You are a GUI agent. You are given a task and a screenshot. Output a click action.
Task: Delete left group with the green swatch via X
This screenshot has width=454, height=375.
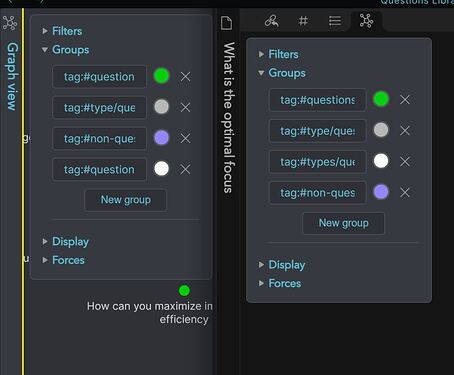(x=185, y=77)
